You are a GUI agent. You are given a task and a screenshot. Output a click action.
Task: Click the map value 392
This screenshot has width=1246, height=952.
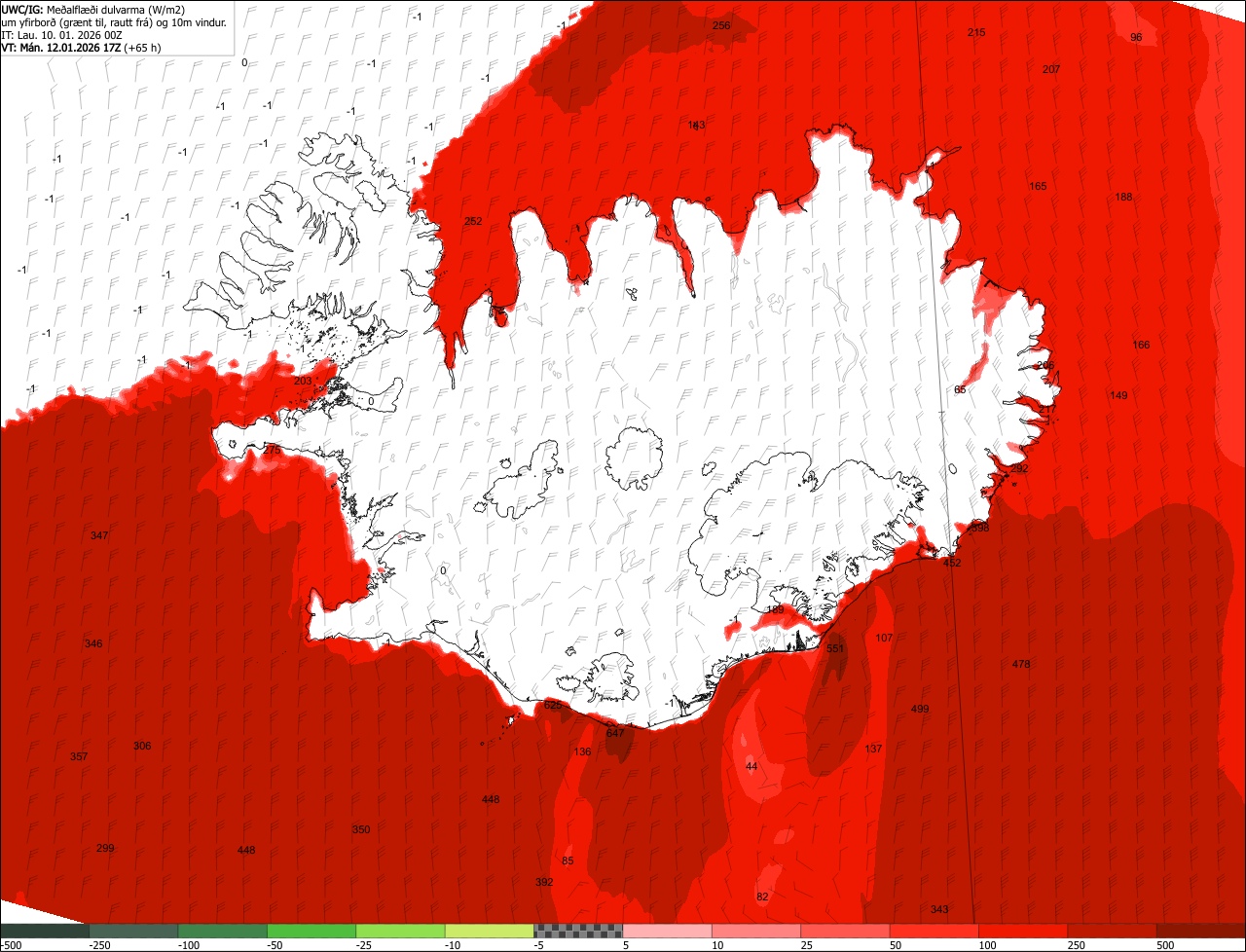pyautogui.click(x=544, y=882)
